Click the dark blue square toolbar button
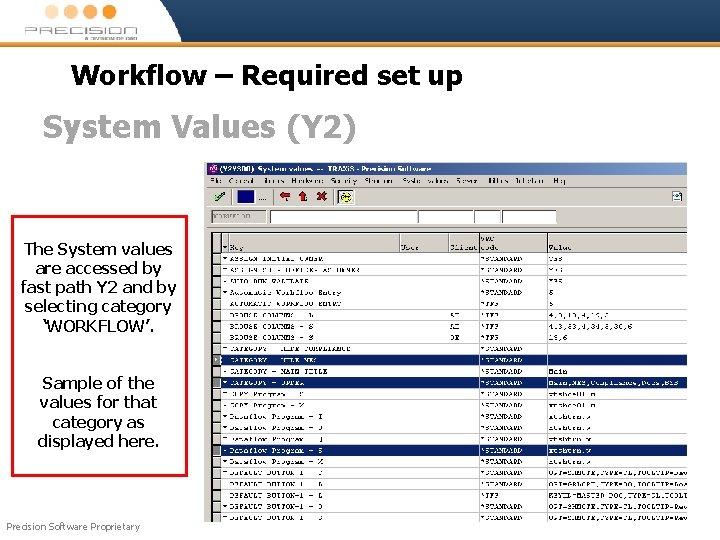The image size is (720, 540). 245,197
